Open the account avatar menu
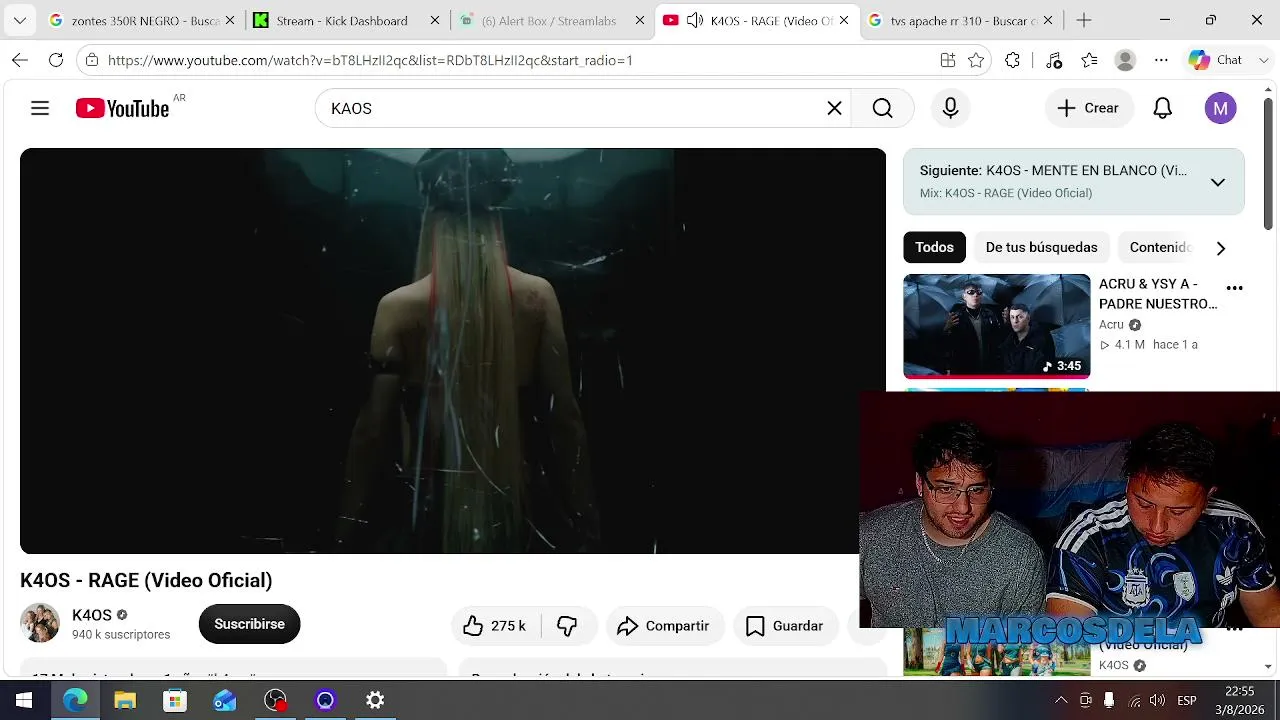Viewport: 1280px width, 720px height. (x=1220, y=108)
